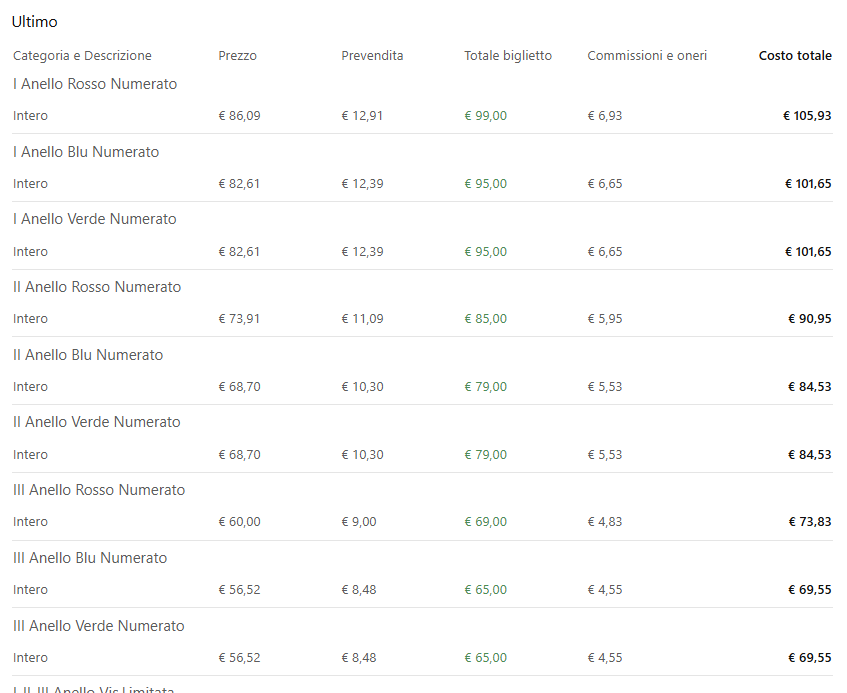Click '€ 82,61' in I Anello Blu row
This screenshot has height=693, width=847.
point(239,184)
